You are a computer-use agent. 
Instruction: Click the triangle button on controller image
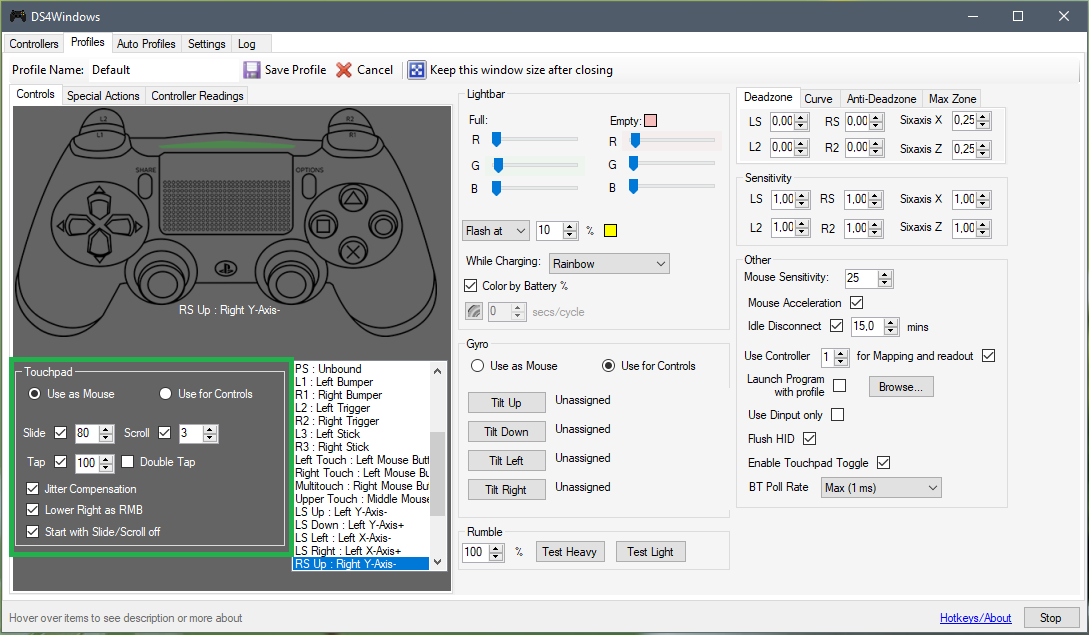tap(353, 199)
